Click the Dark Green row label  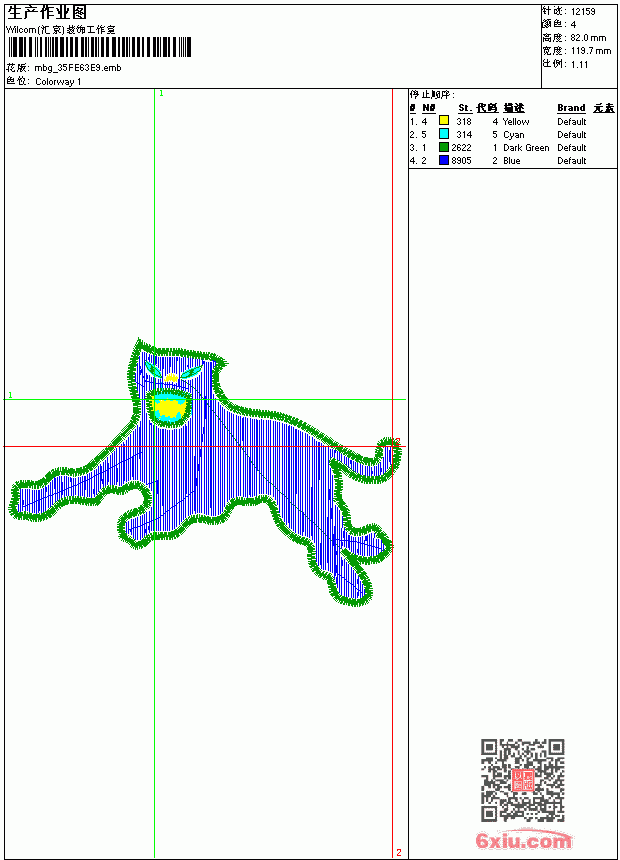[x=526, y=148]
